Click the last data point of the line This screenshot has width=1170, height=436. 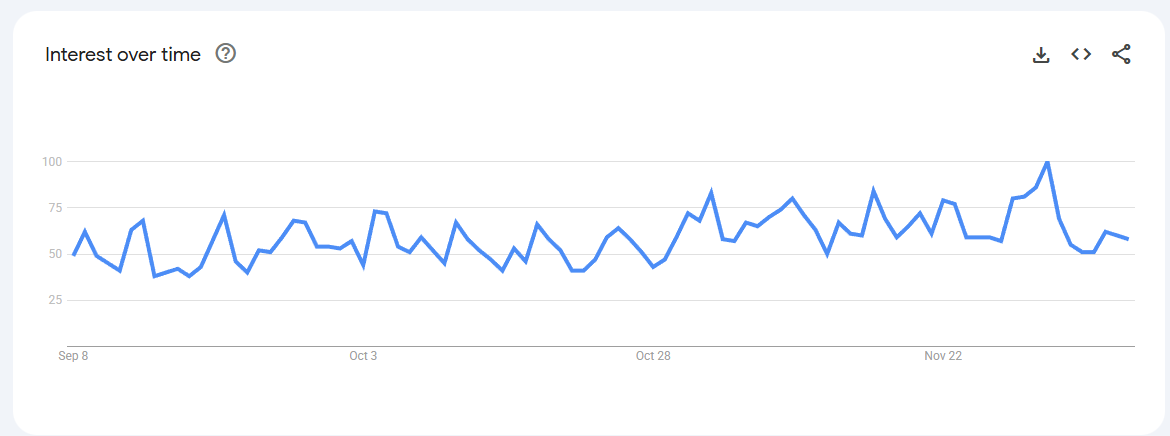(1128, 239)
